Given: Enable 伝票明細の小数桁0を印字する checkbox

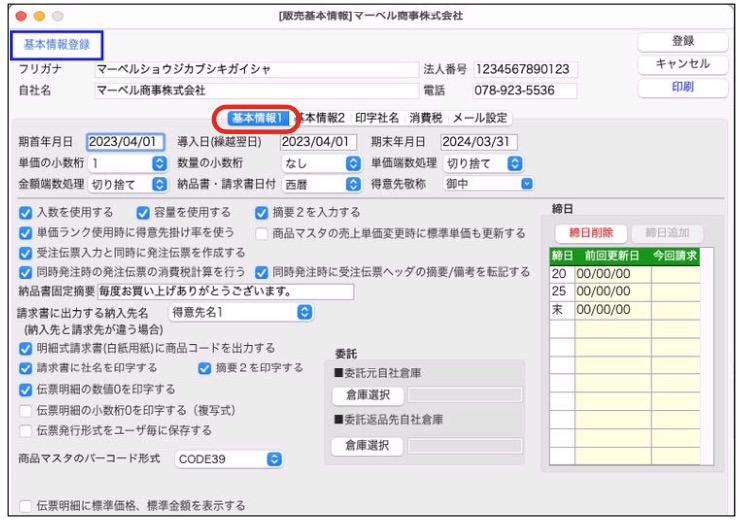Looking at the screenshot, I should (25, 410).
